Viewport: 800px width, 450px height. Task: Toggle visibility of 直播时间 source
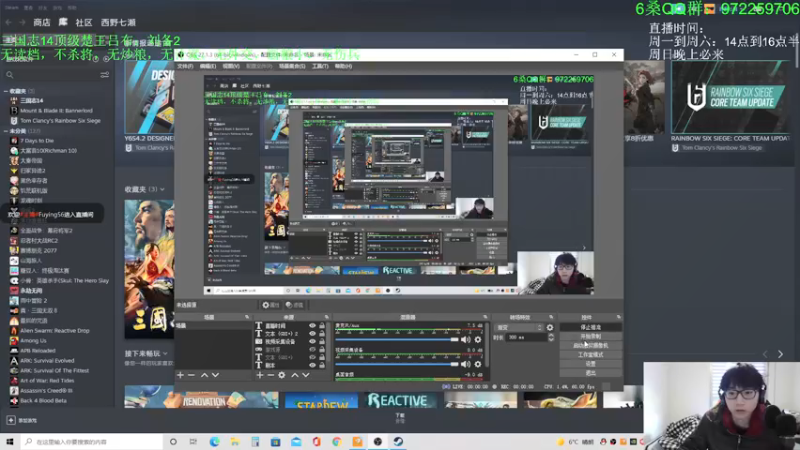tap(312, 326)
